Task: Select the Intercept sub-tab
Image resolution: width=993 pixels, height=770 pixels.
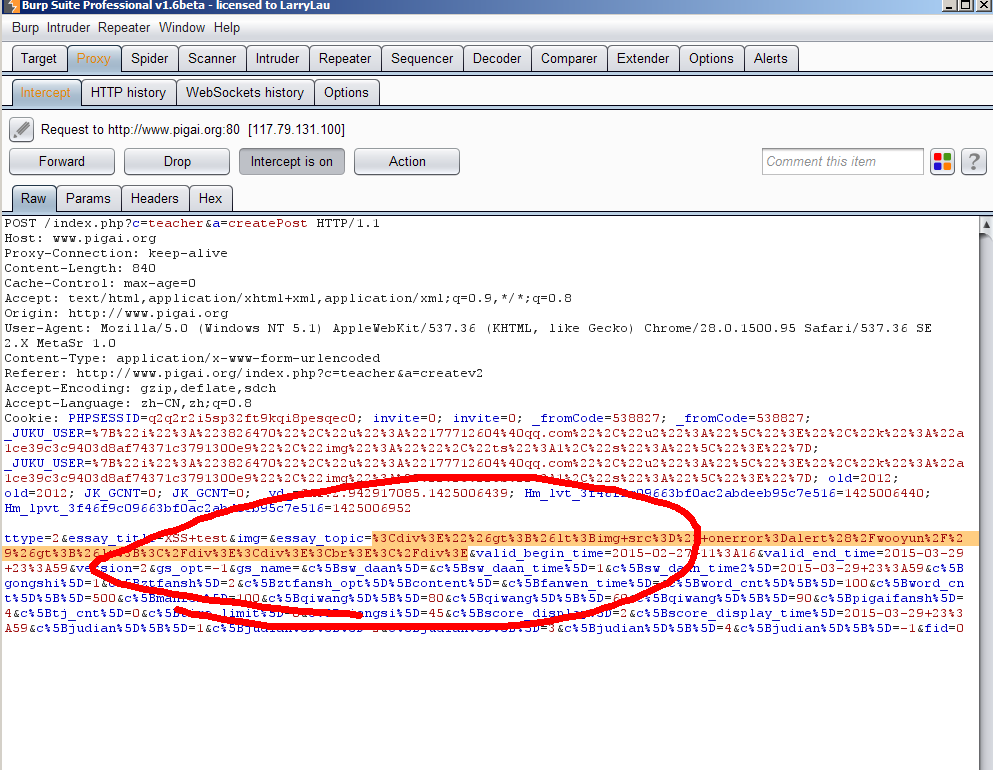Action: coord(46,92)
